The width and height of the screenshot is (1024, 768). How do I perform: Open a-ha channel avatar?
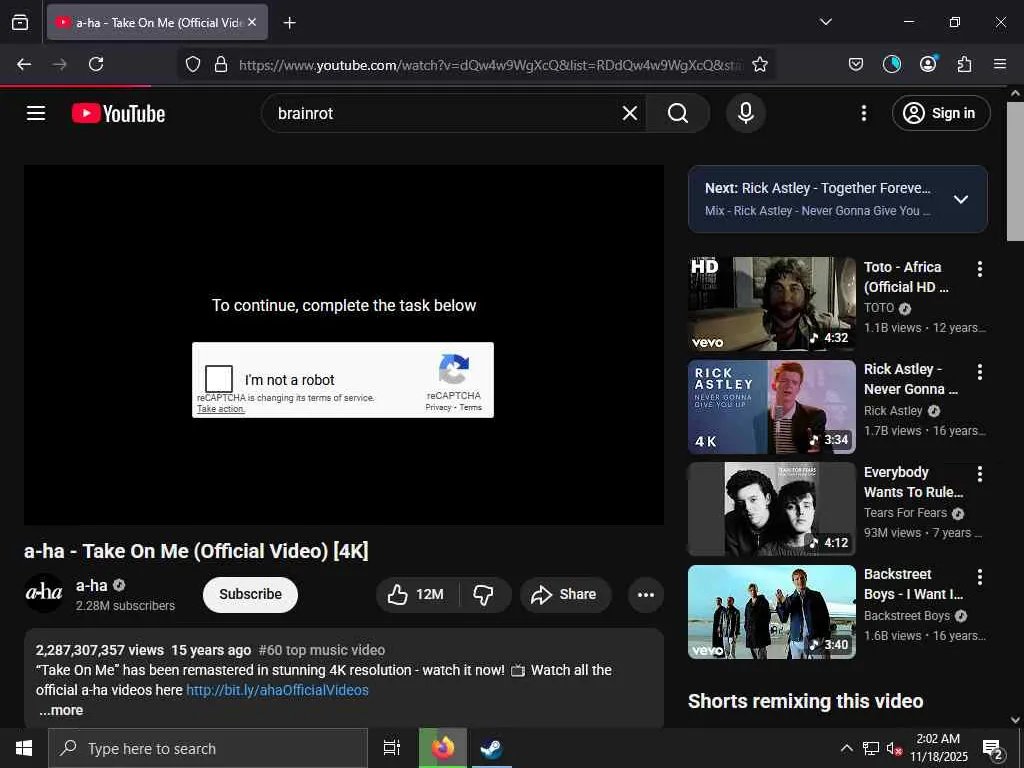pos(44,593)
